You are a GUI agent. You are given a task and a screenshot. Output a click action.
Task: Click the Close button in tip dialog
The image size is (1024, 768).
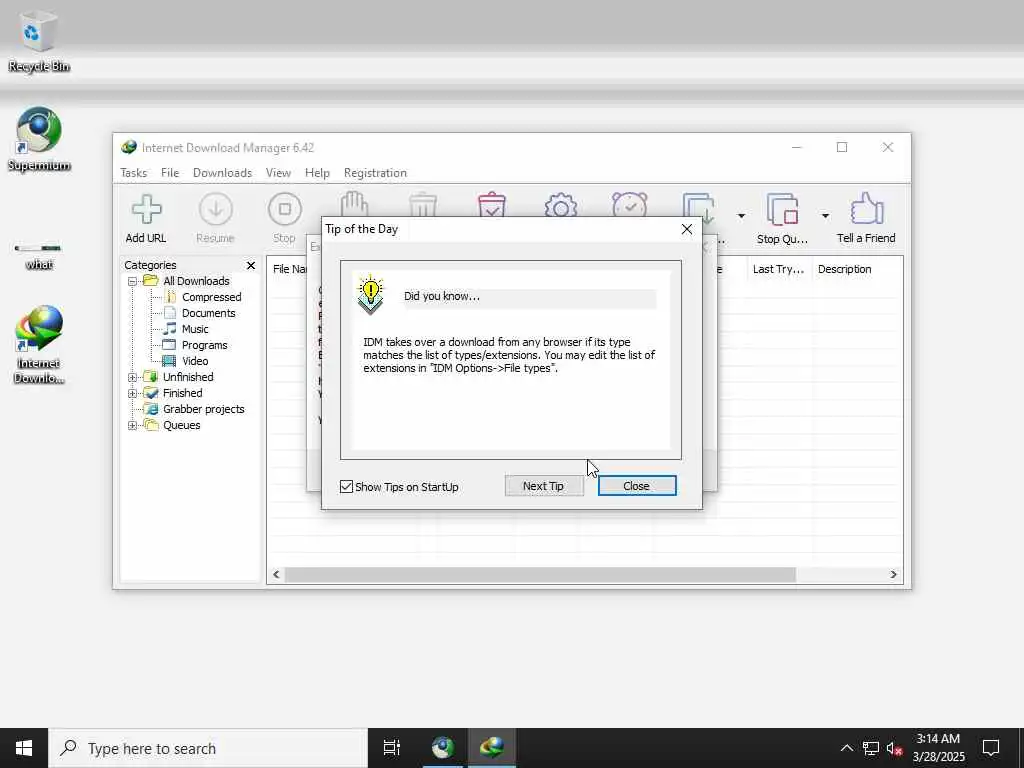point(637,486)
